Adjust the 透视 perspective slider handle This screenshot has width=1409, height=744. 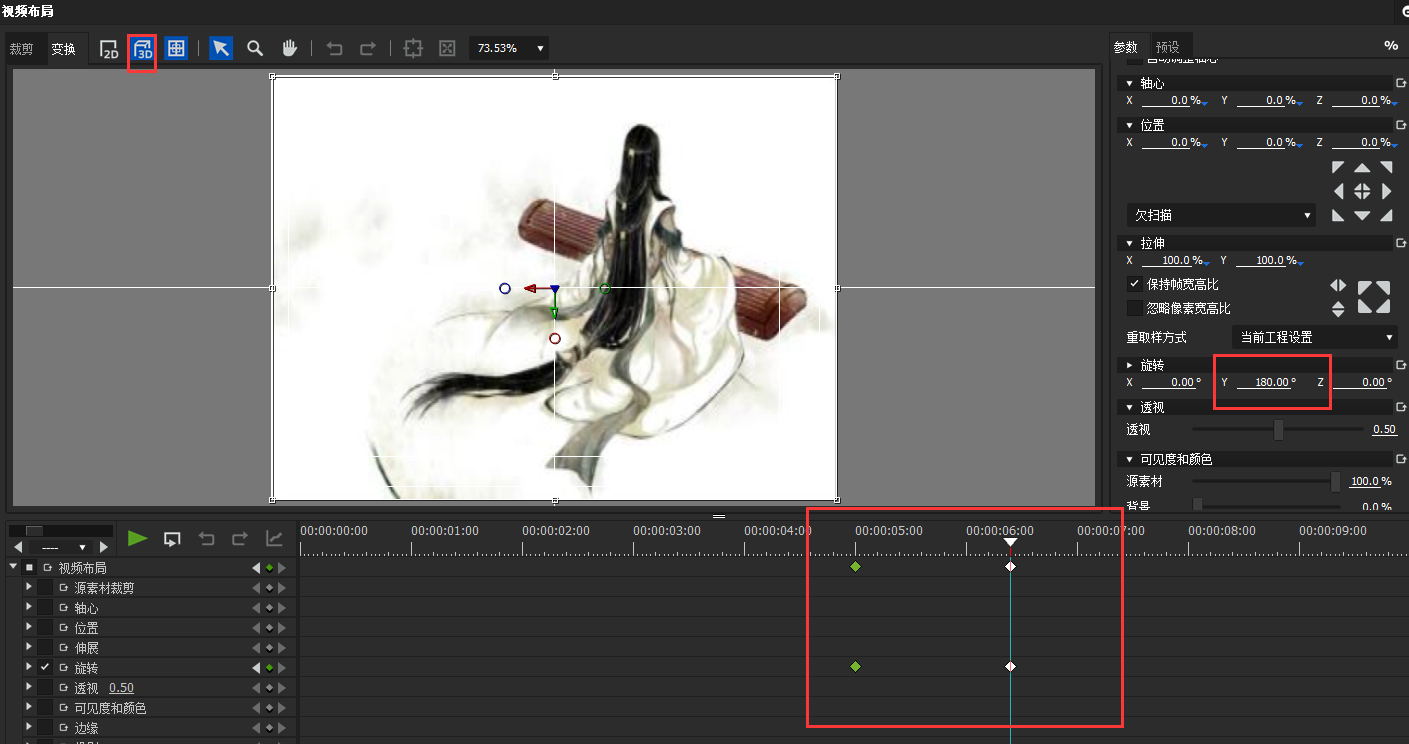[1278, 429]
